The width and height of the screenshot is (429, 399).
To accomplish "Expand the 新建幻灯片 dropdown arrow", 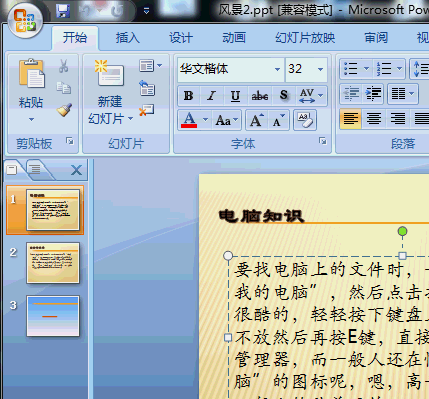I will coord(130,118).
